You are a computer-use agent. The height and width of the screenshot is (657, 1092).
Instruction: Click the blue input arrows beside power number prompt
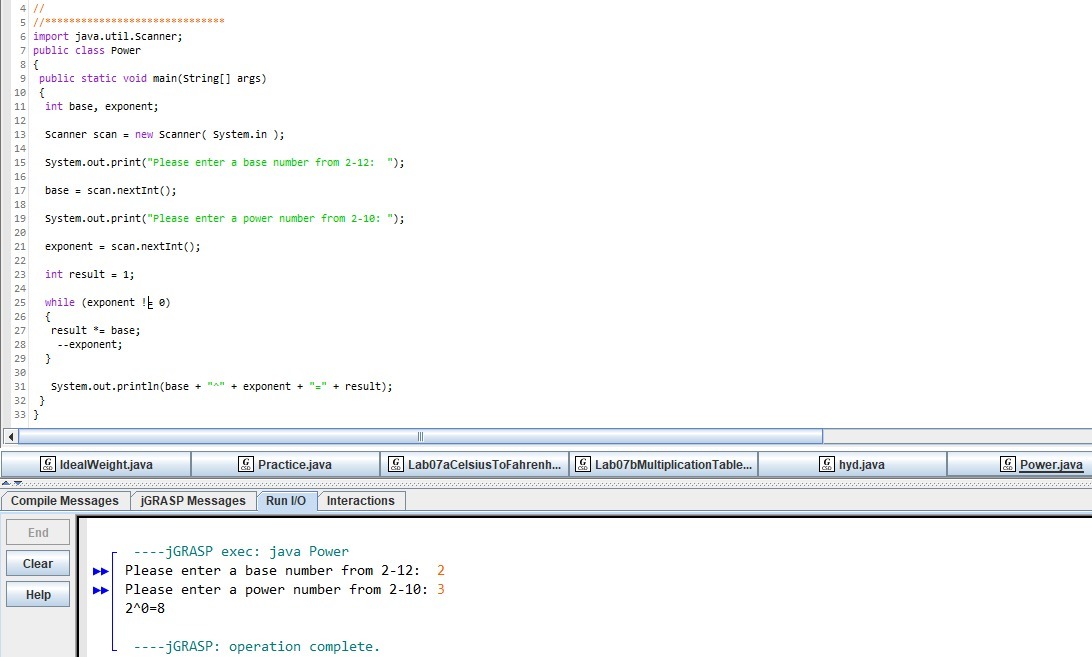pos(101,590)
